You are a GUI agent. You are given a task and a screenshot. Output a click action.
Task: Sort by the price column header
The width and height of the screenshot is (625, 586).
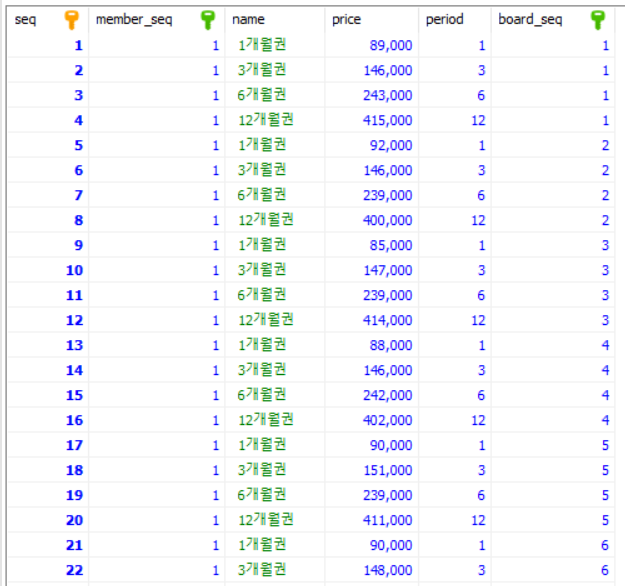pos(371,20)
